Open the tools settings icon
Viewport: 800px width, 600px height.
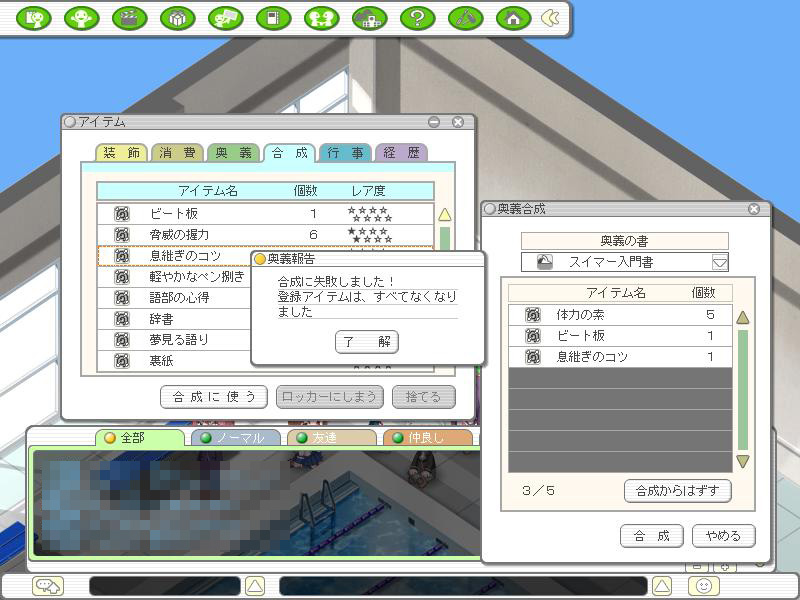[x=465, y=19]
